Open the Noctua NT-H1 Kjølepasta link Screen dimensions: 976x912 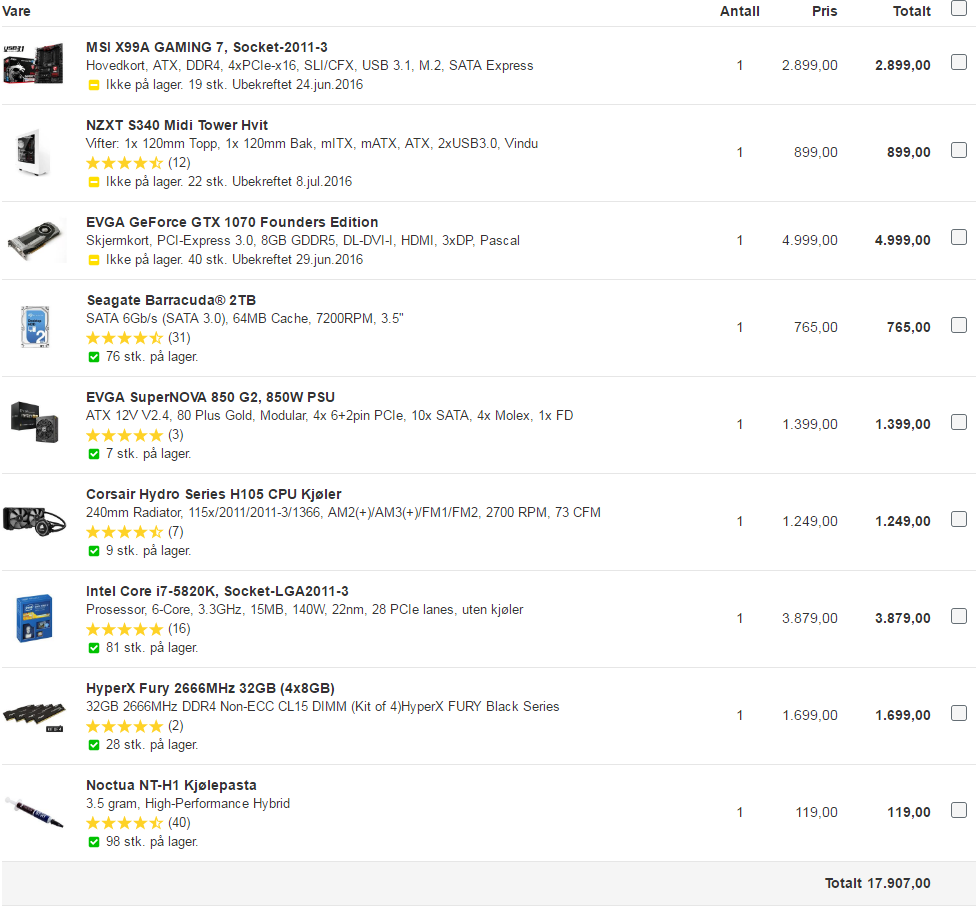[x=171, y=786]
